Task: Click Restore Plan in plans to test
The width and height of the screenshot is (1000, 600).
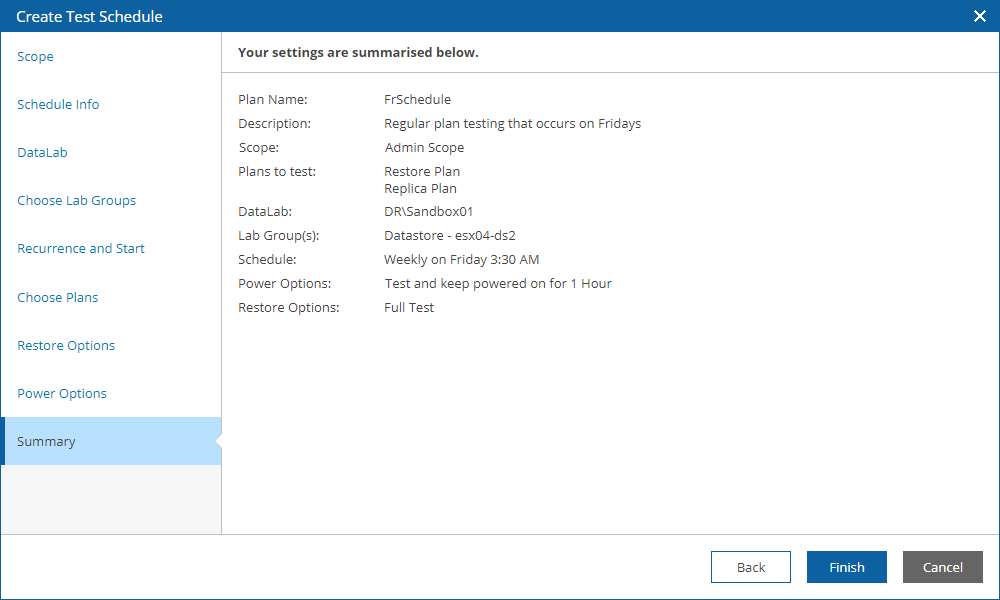Action: [422, 172]
